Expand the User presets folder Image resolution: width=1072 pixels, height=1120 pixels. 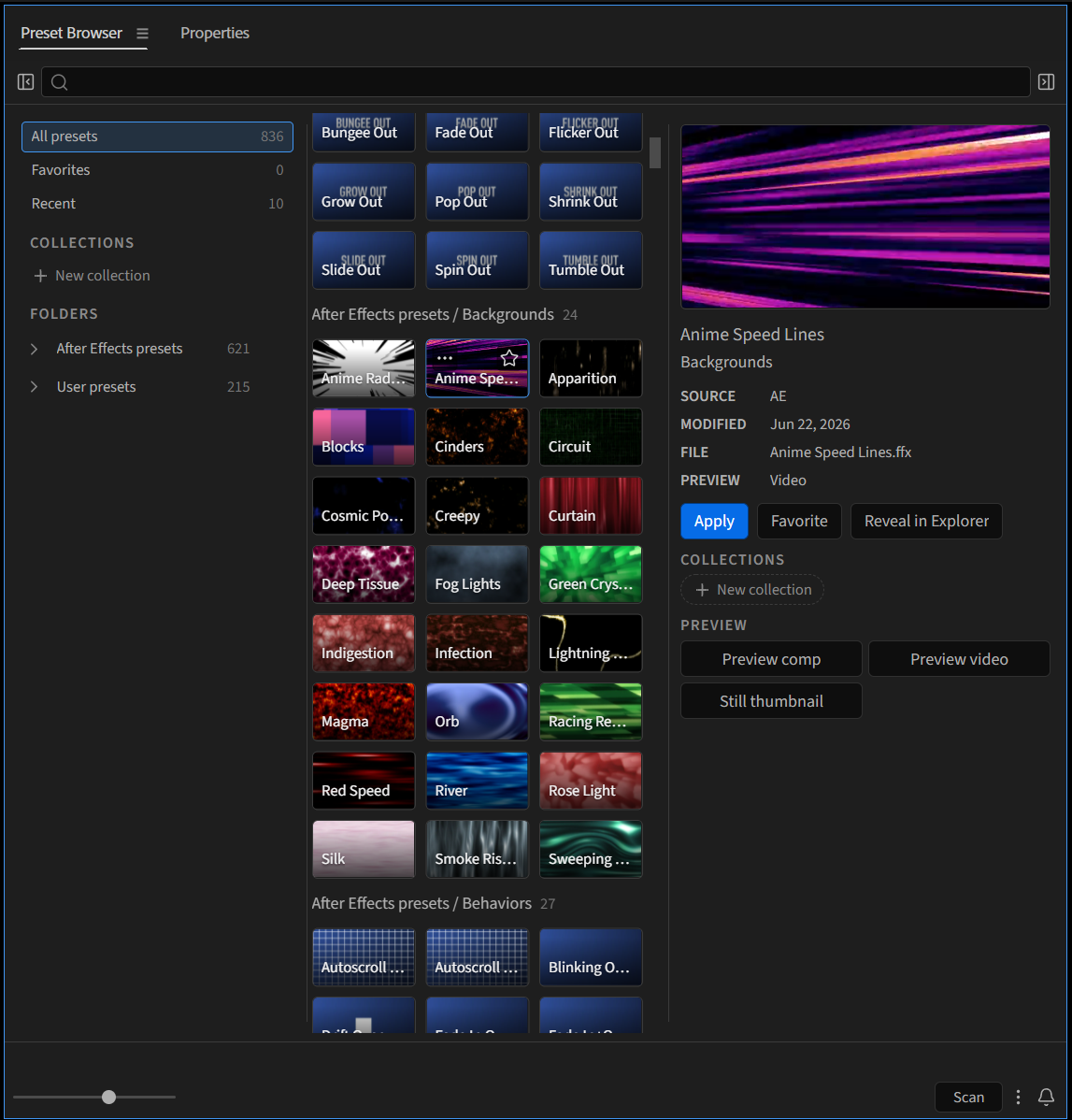[35, 386]
